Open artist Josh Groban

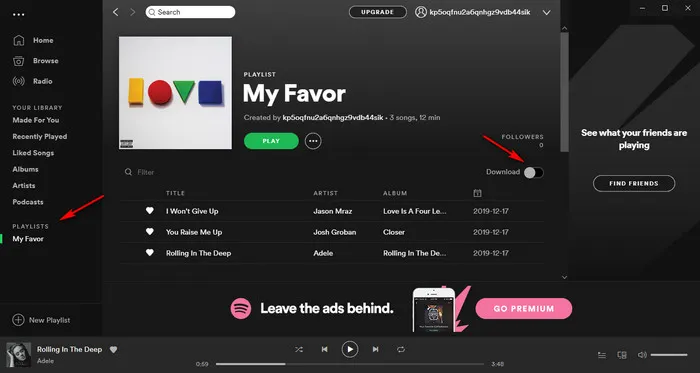[x=335, y=232]
